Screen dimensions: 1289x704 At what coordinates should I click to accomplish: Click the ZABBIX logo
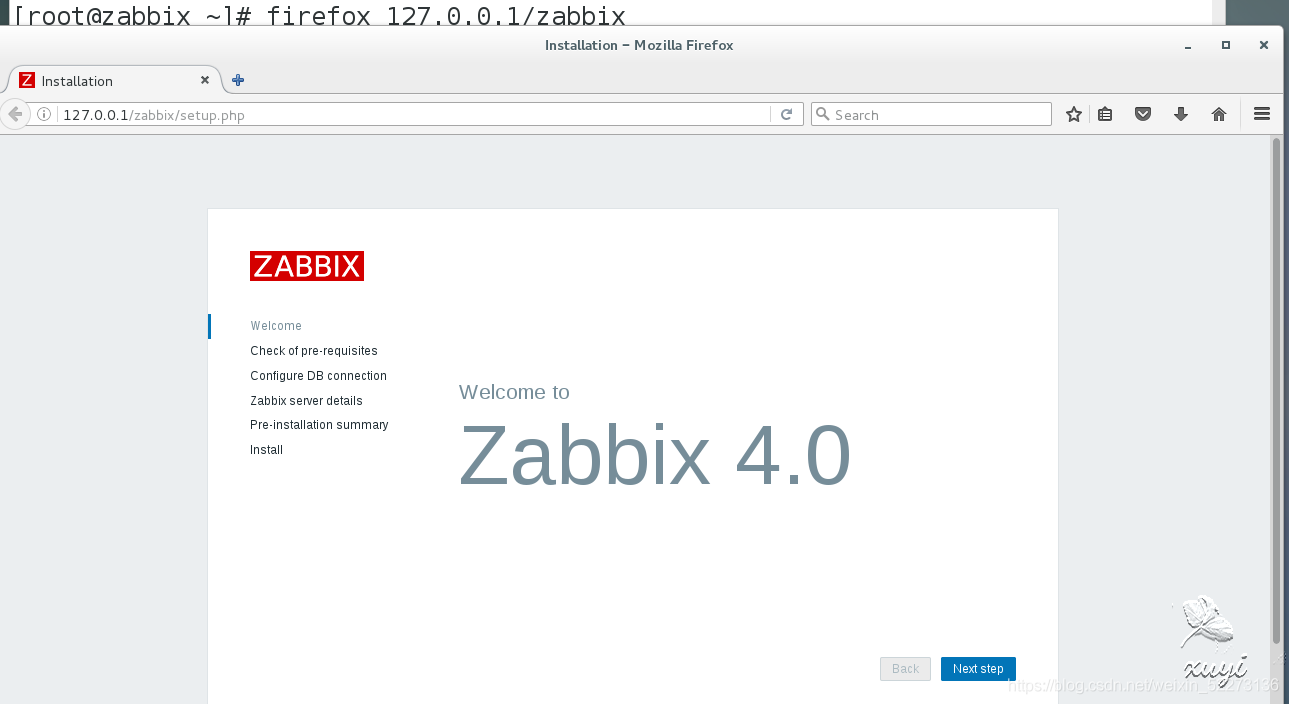(307, 266)
